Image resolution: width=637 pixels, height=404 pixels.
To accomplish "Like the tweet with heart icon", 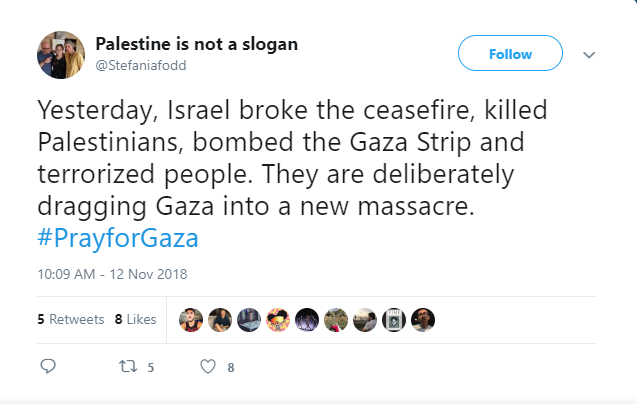I will coord(208,367).
